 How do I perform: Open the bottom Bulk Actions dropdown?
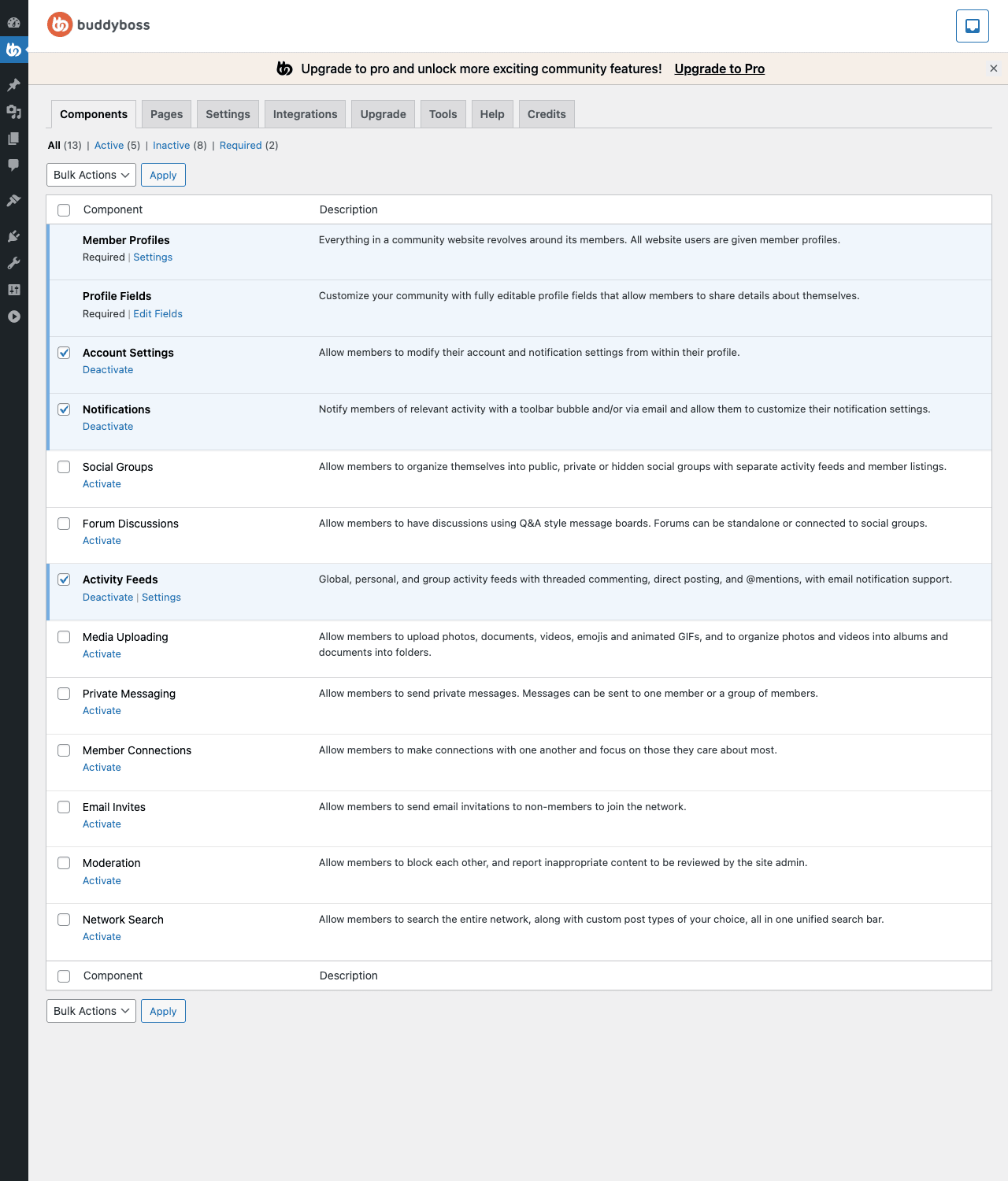[x=91, y=1011]
